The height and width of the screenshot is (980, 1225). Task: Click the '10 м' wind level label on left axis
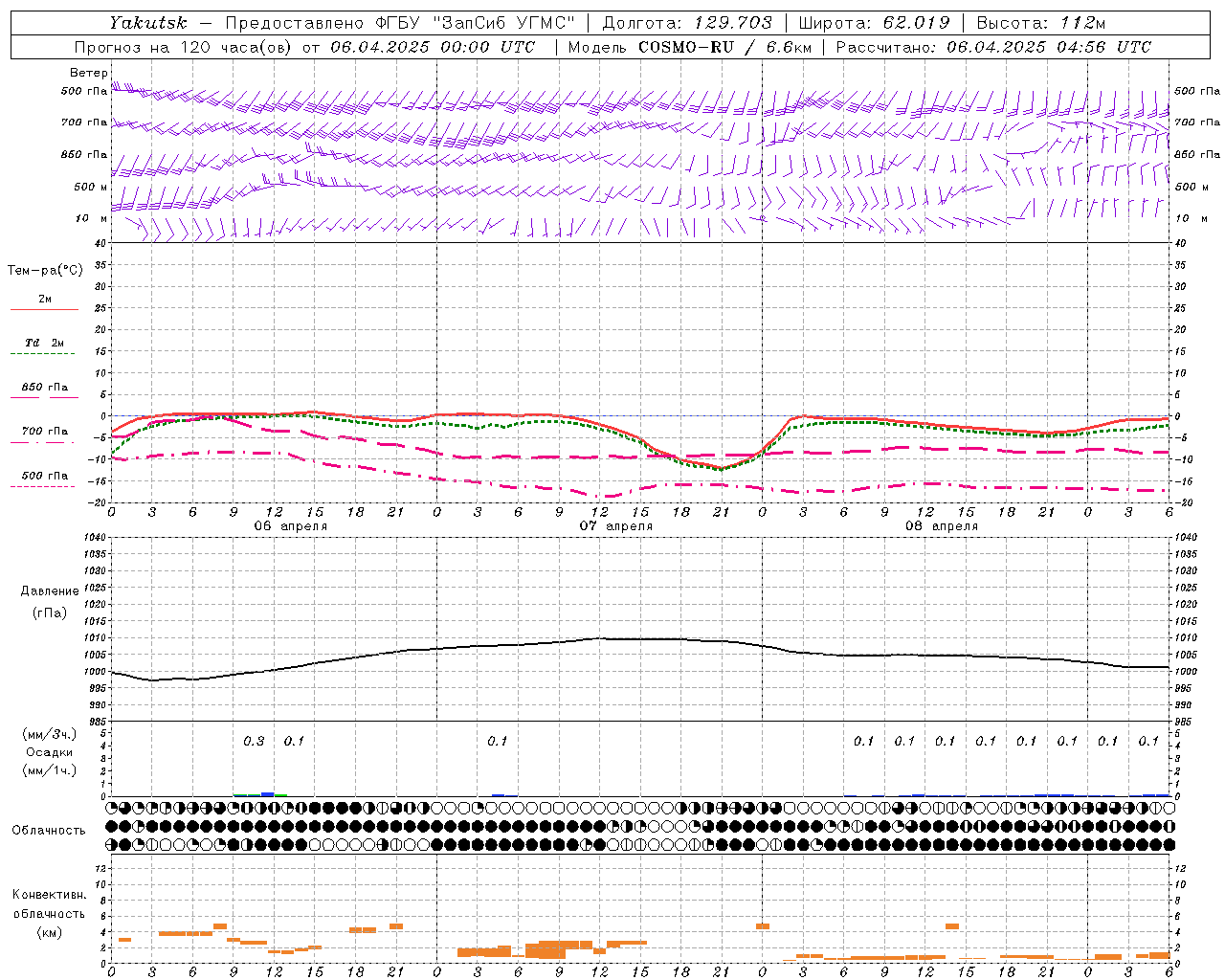coord(92,219)
